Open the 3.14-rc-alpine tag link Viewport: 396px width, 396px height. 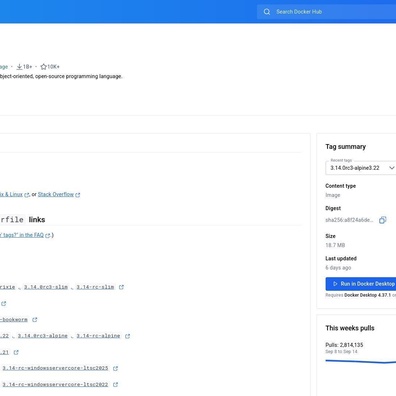(98, 336)
